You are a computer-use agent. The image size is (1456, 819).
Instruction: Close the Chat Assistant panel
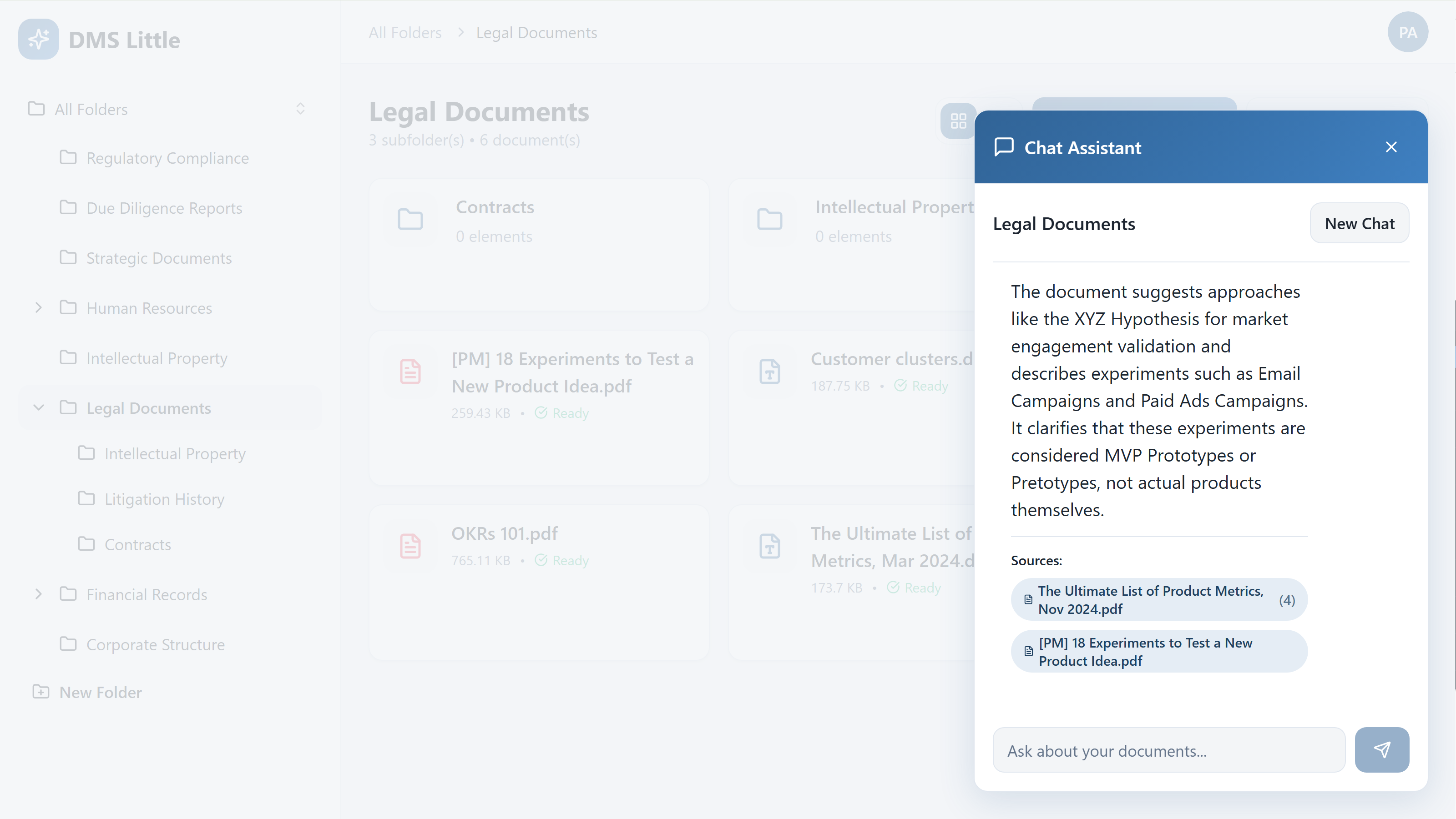(x=1391, y=147)
